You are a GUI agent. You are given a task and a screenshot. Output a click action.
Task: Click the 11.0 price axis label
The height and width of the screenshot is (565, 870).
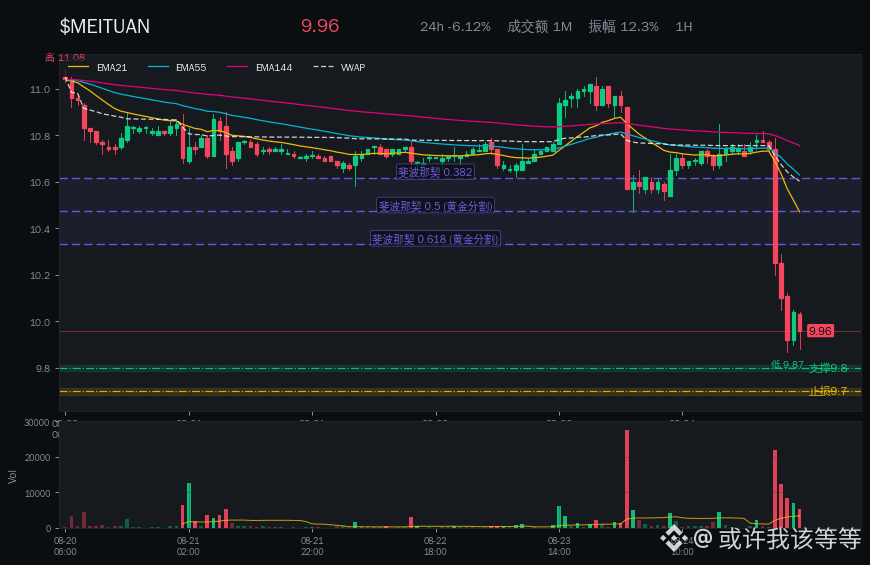40,89
